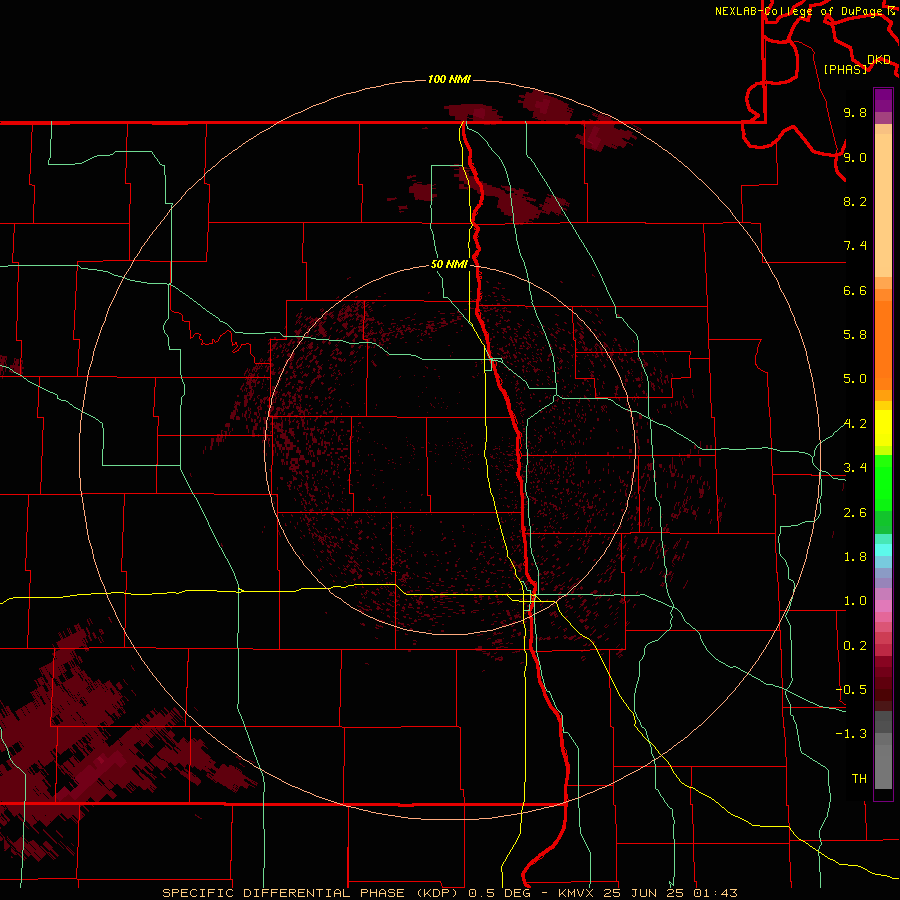Click the TH threshold label
The width and height of the screenshot is (900, 900).
click(859, 779)
